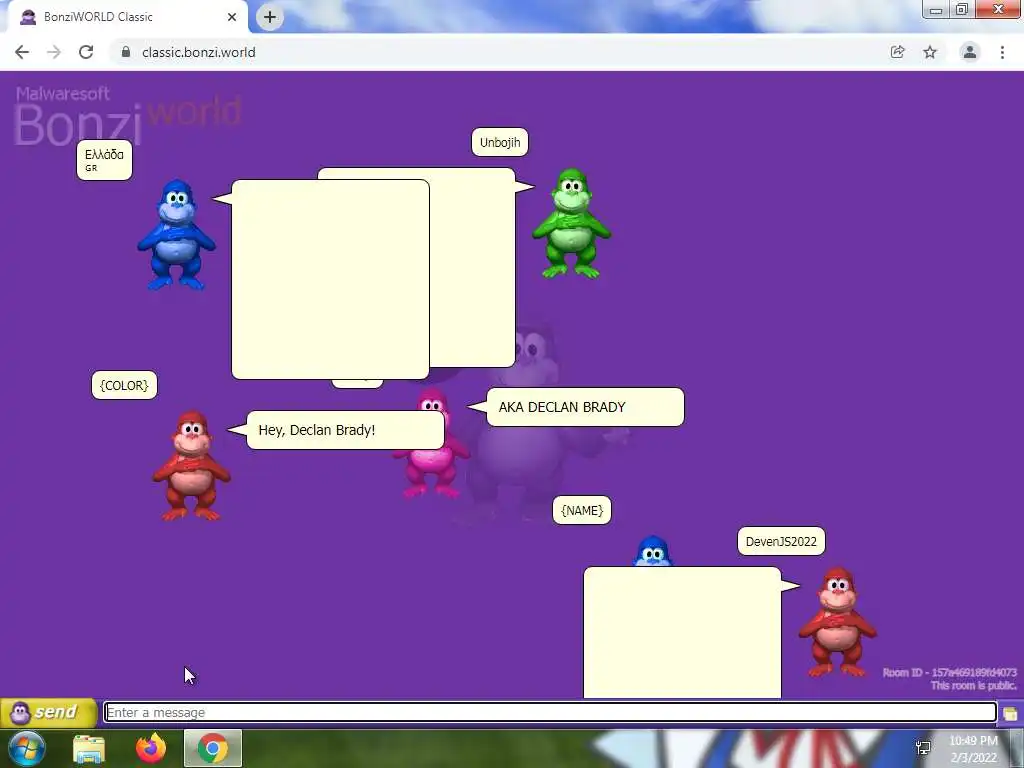Restore down the Chrome window
The width and height of the screenshot is (1024, 768).
(x=962, y=10)
